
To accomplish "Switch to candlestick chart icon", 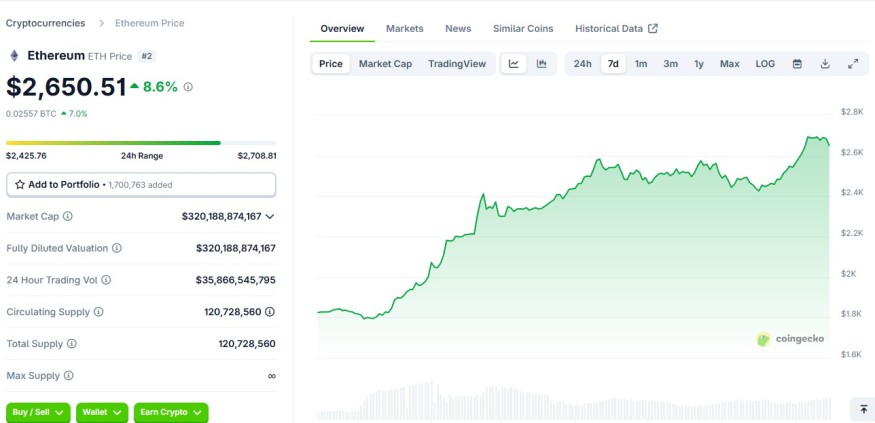I will (x=541, y=64).
